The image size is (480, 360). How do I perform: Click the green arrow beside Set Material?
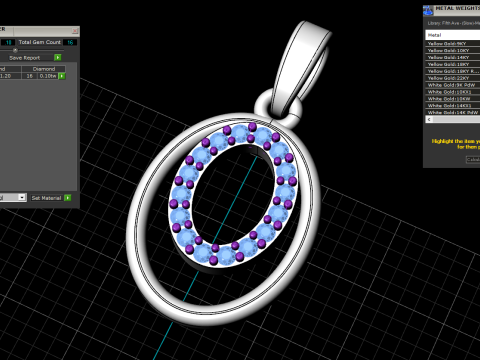pos(68,198)
